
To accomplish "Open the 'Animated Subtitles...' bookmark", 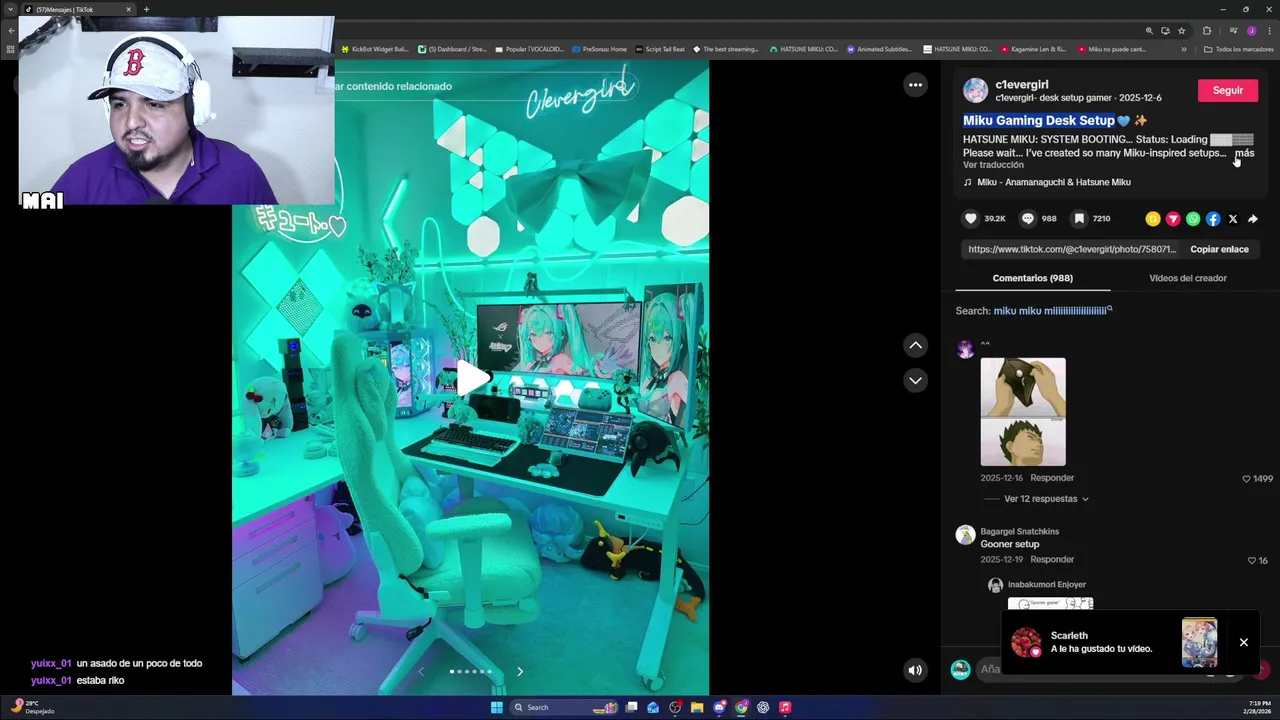I will click(x=880, y=49).
